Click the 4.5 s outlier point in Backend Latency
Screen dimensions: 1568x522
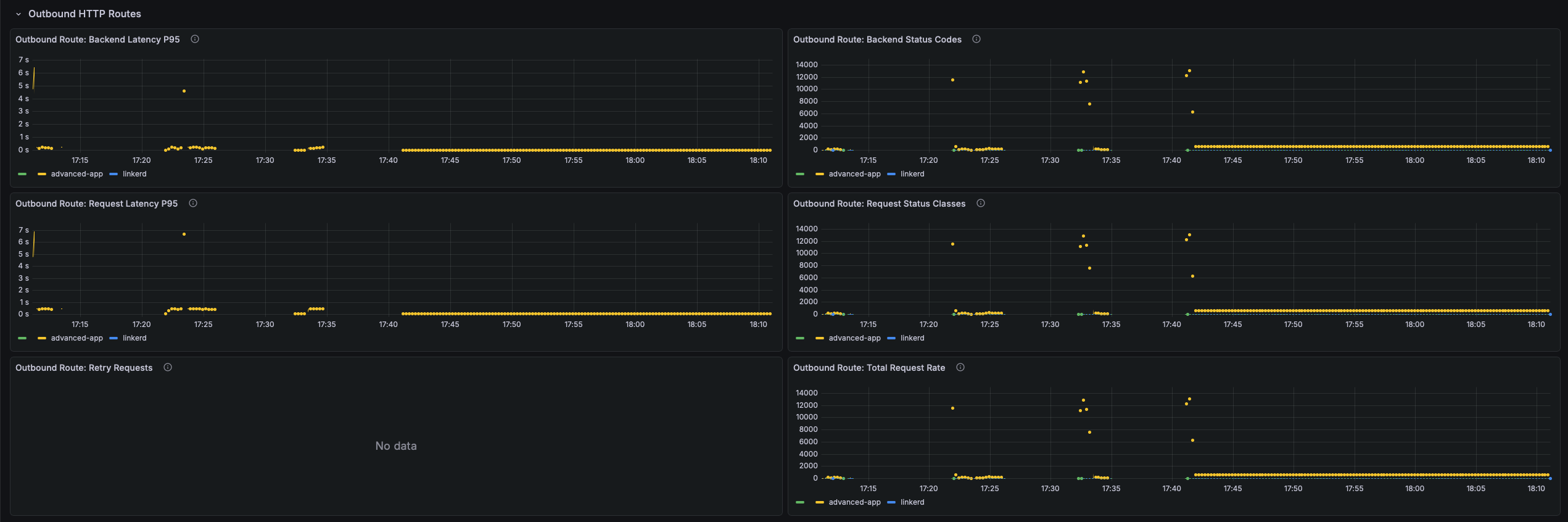[x=184, y=91]
